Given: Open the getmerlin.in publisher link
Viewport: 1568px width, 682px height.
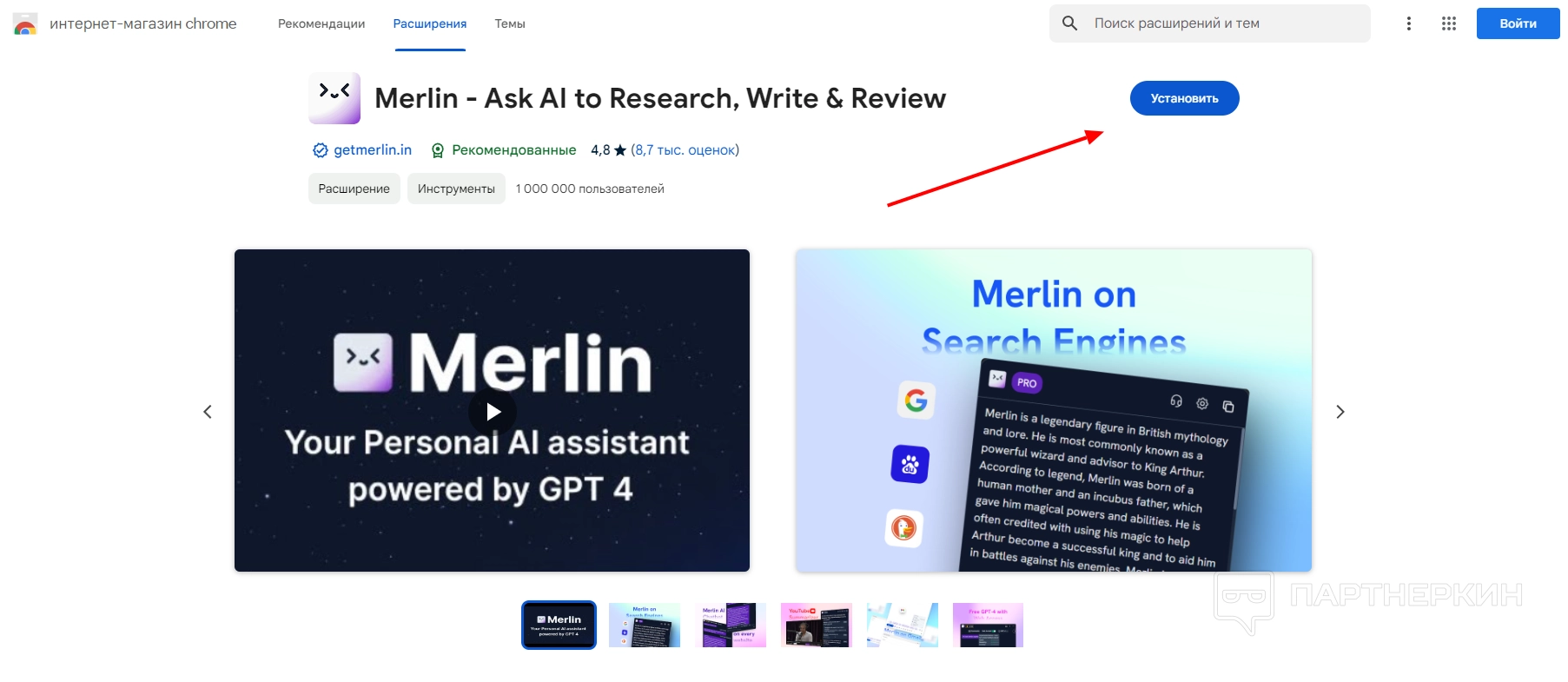Looking at the screenshot, I should point(373,149).
